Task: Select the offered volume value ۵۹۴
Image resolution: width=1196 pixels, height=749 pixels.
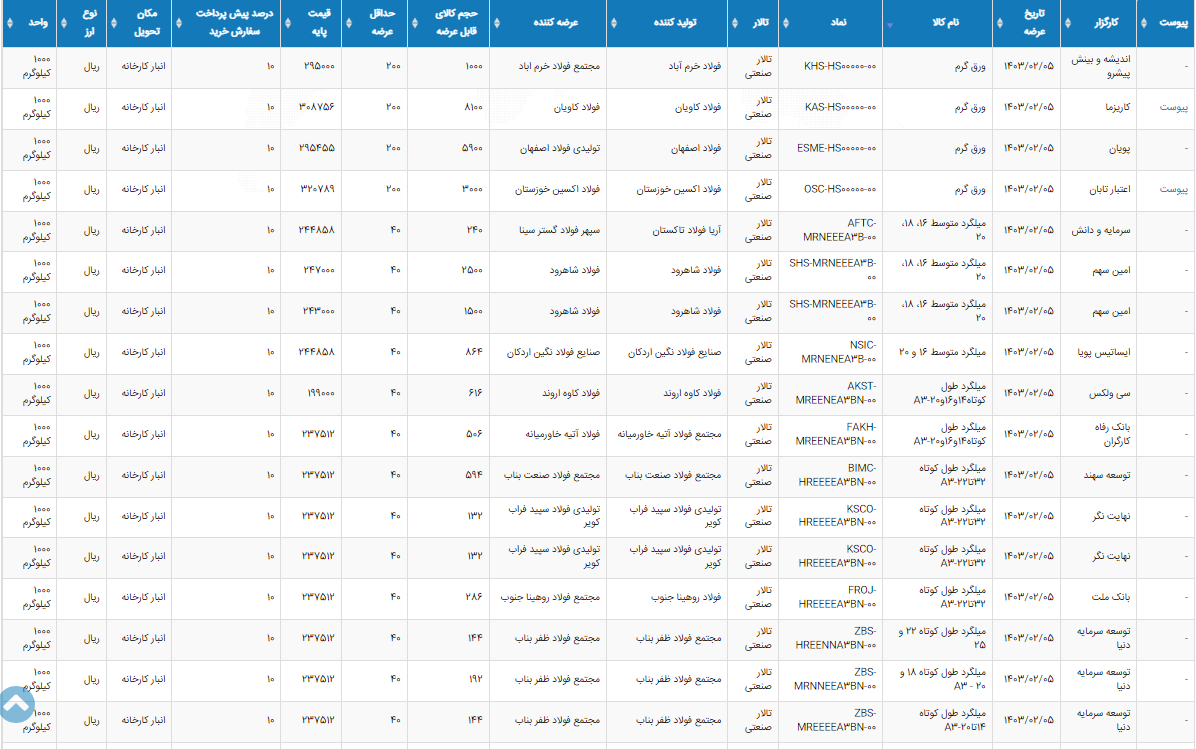Action: (x=474, y=475)
